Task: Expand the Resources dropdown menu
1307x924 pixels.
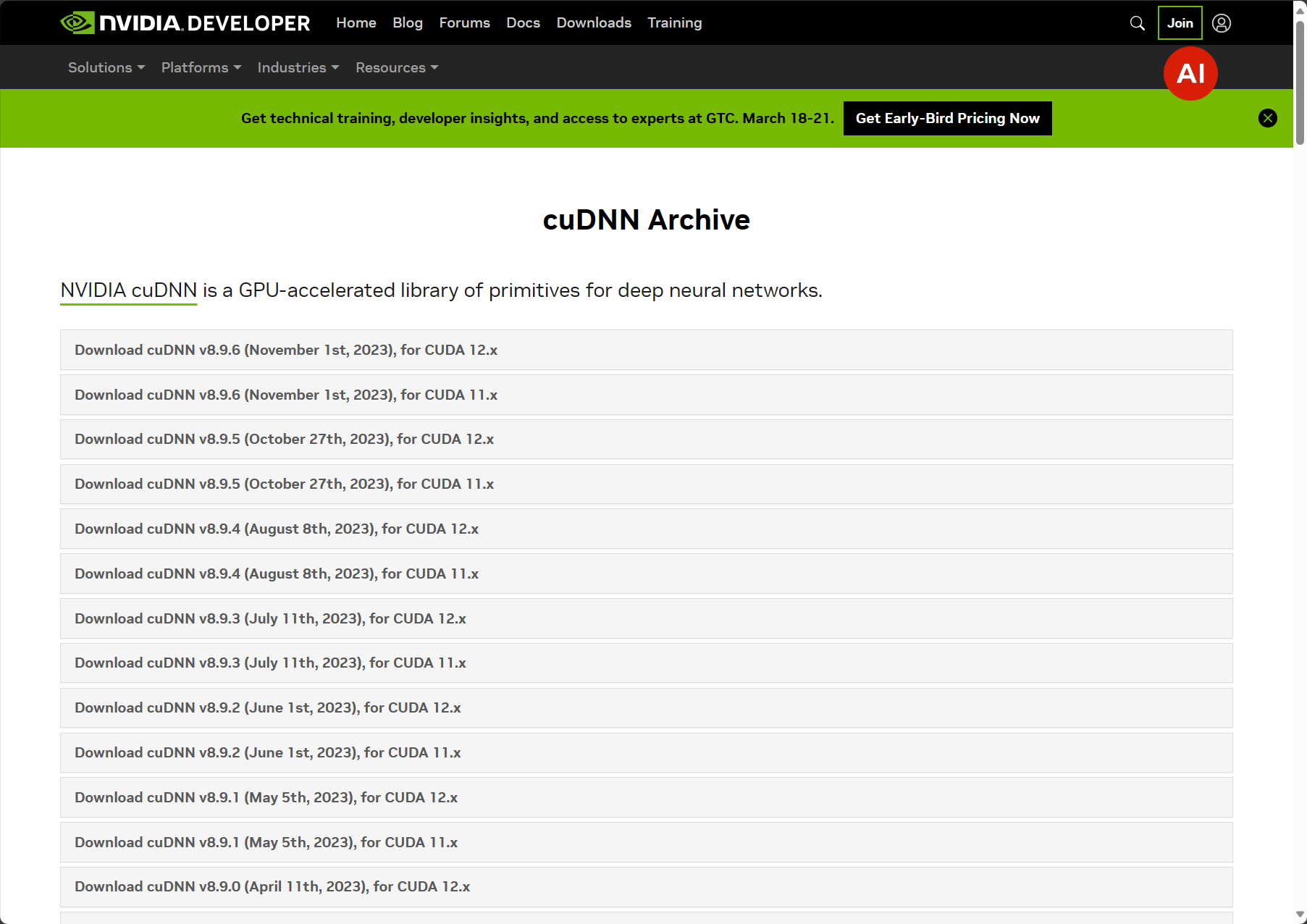Action: (397, 67)
